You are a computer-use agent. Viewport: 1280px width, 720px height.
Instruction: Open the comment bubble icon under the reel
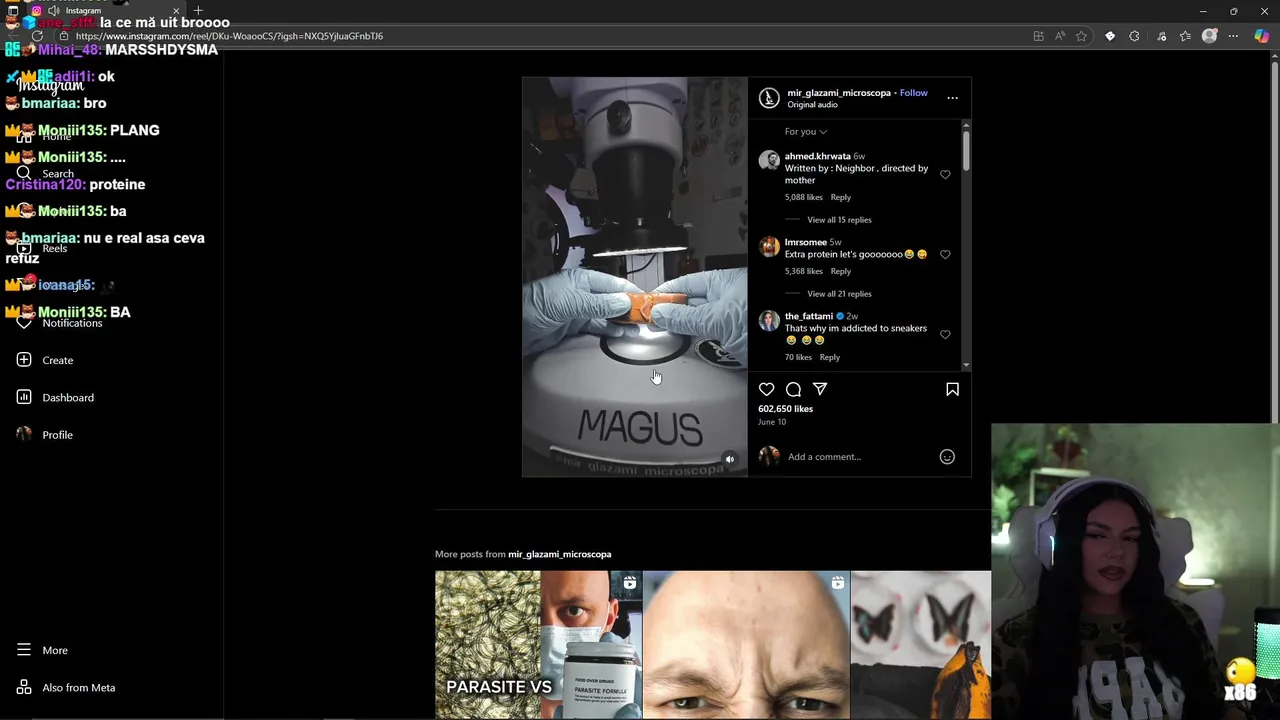793,389
